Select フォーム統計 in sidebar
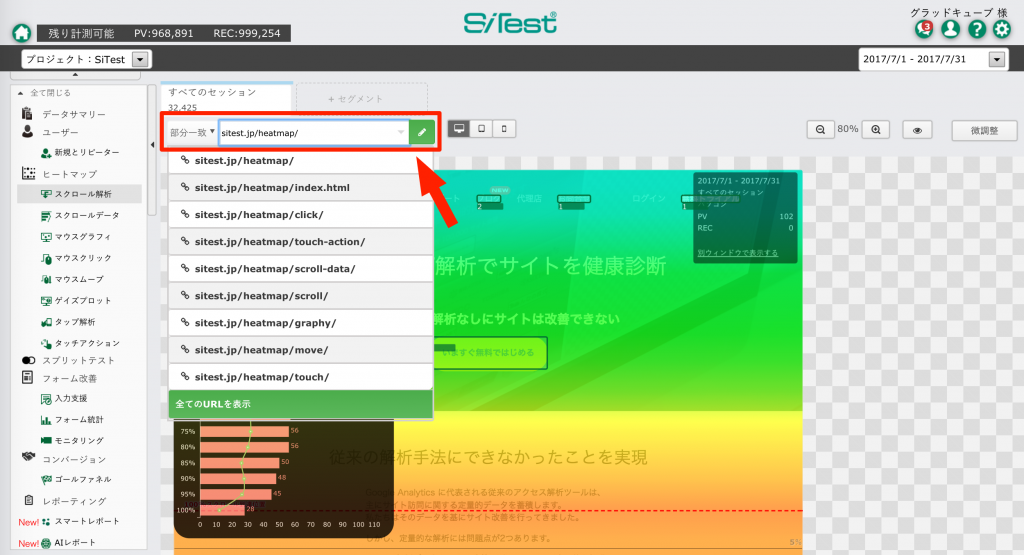This screenshot has height=555, width=1024. tap(72, 420)
